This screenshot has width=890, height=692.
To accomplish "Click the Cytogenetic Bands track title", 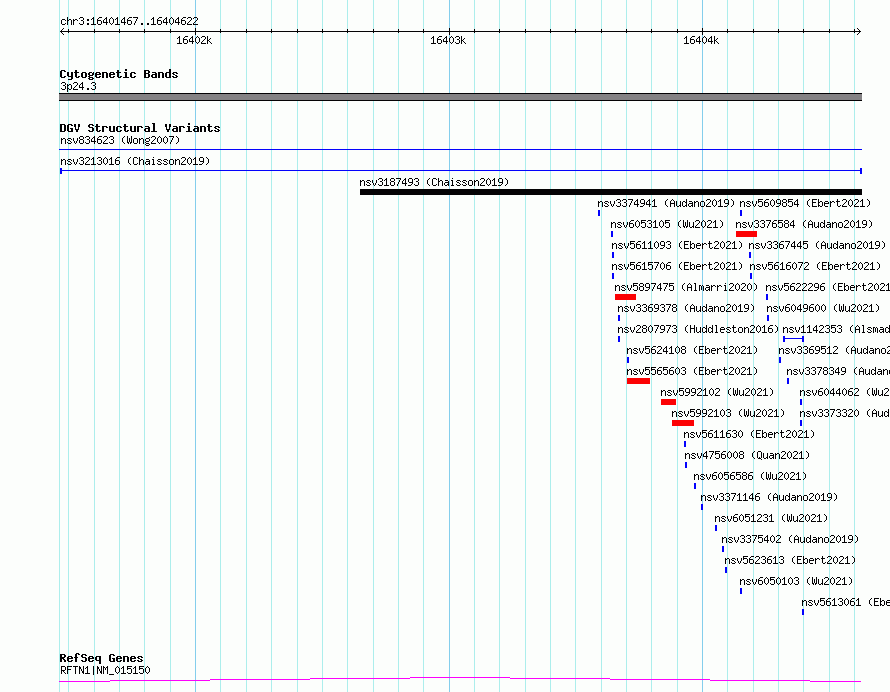I will pos(119,74).
